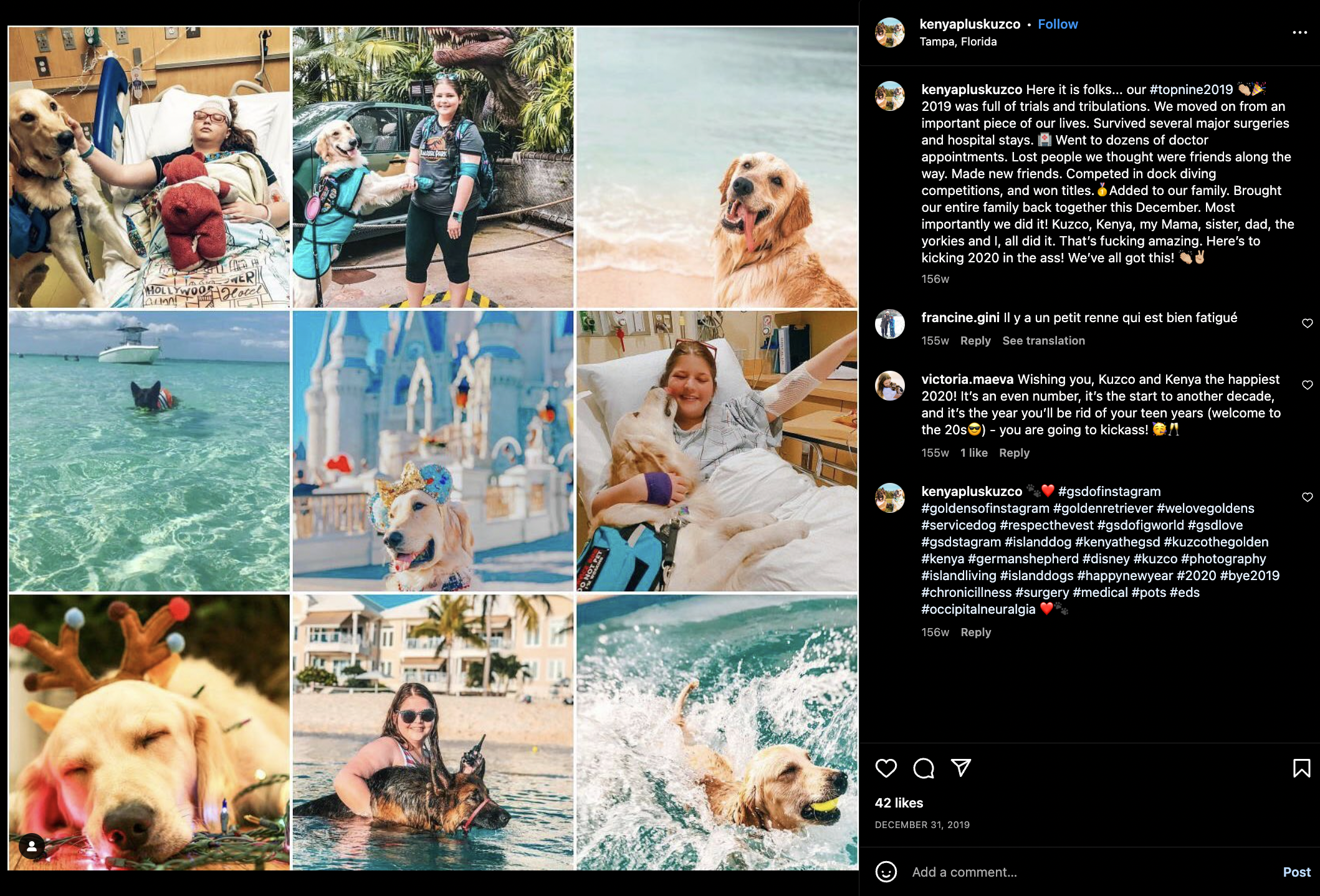
Task: Open the #topnine2019 hashtag
Action: (x=1191, y=90)
